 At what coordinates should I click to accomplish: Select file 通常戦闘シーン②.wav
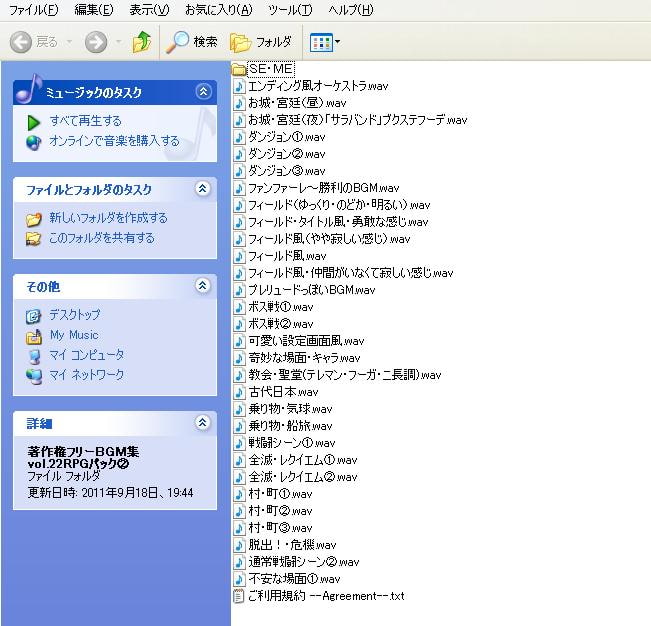(303, 562)
